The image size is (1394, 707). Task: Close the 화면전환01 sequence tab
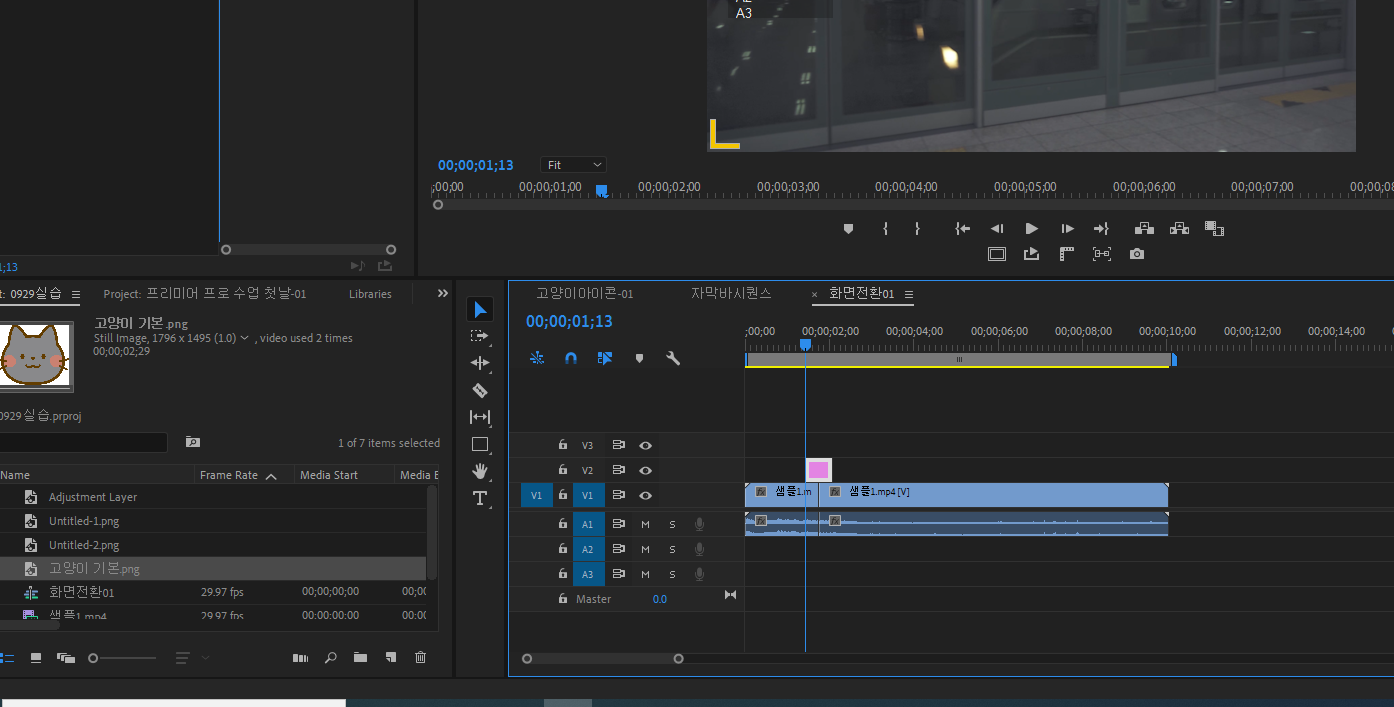(x=815, y=294)
